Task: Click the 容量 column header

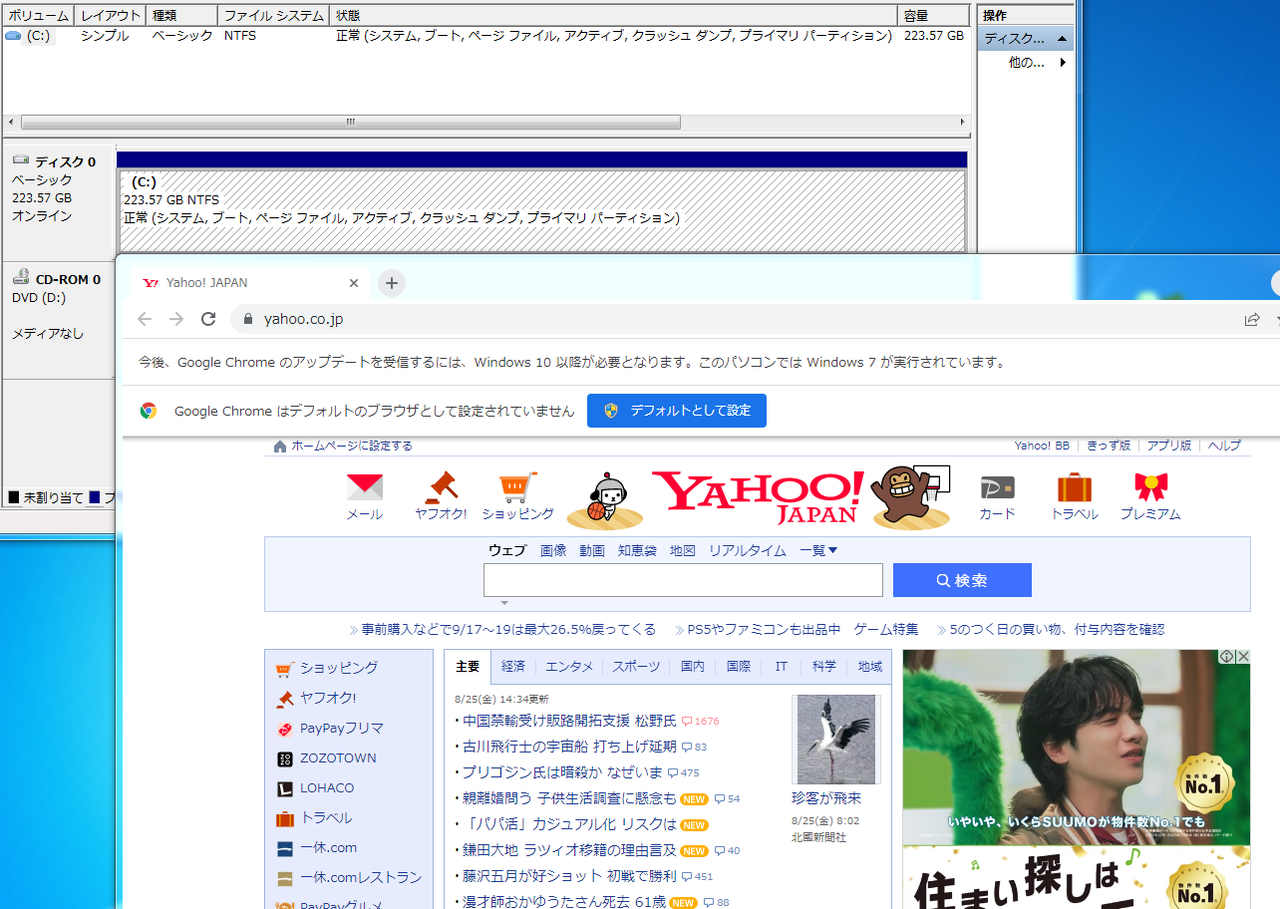Action: click(935, 16)
